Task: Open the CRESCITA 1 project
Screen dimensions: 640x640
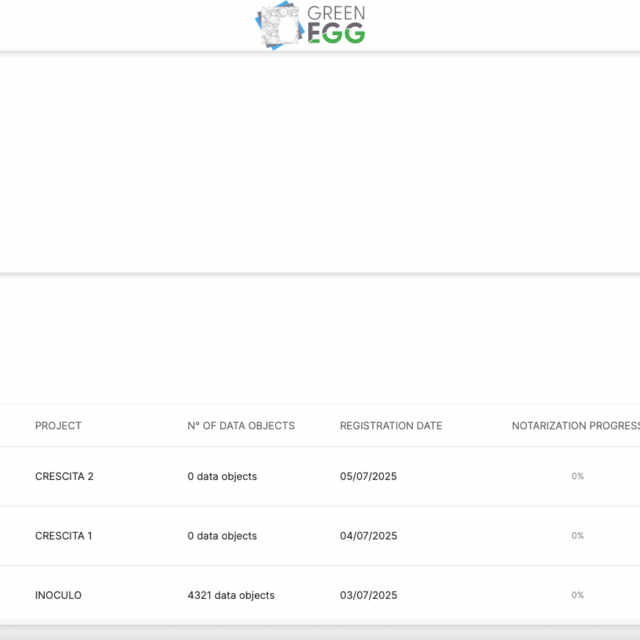Action: 63,536
